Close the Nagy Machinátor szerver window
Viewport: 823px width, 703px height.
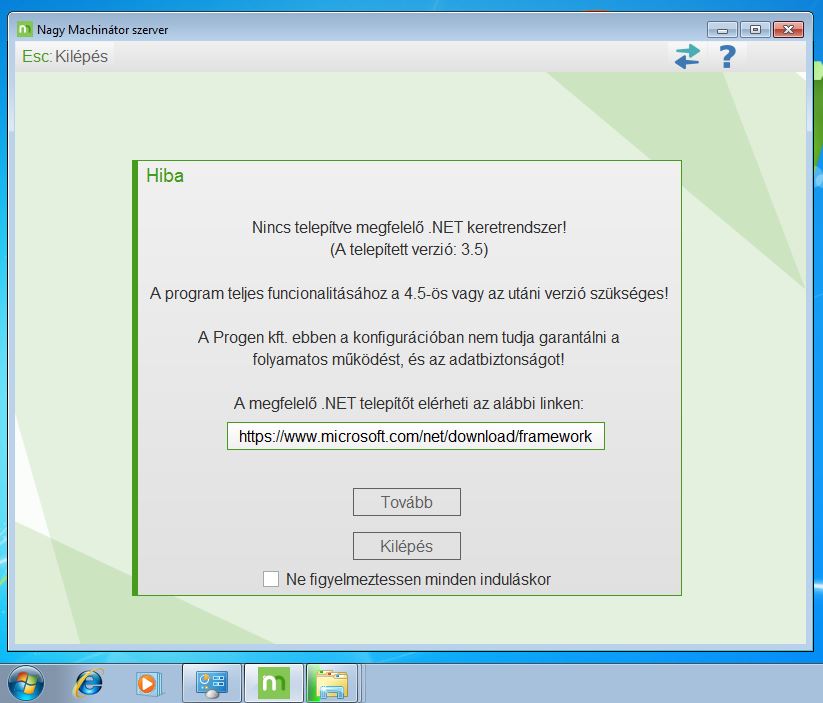tap(788, 29)
